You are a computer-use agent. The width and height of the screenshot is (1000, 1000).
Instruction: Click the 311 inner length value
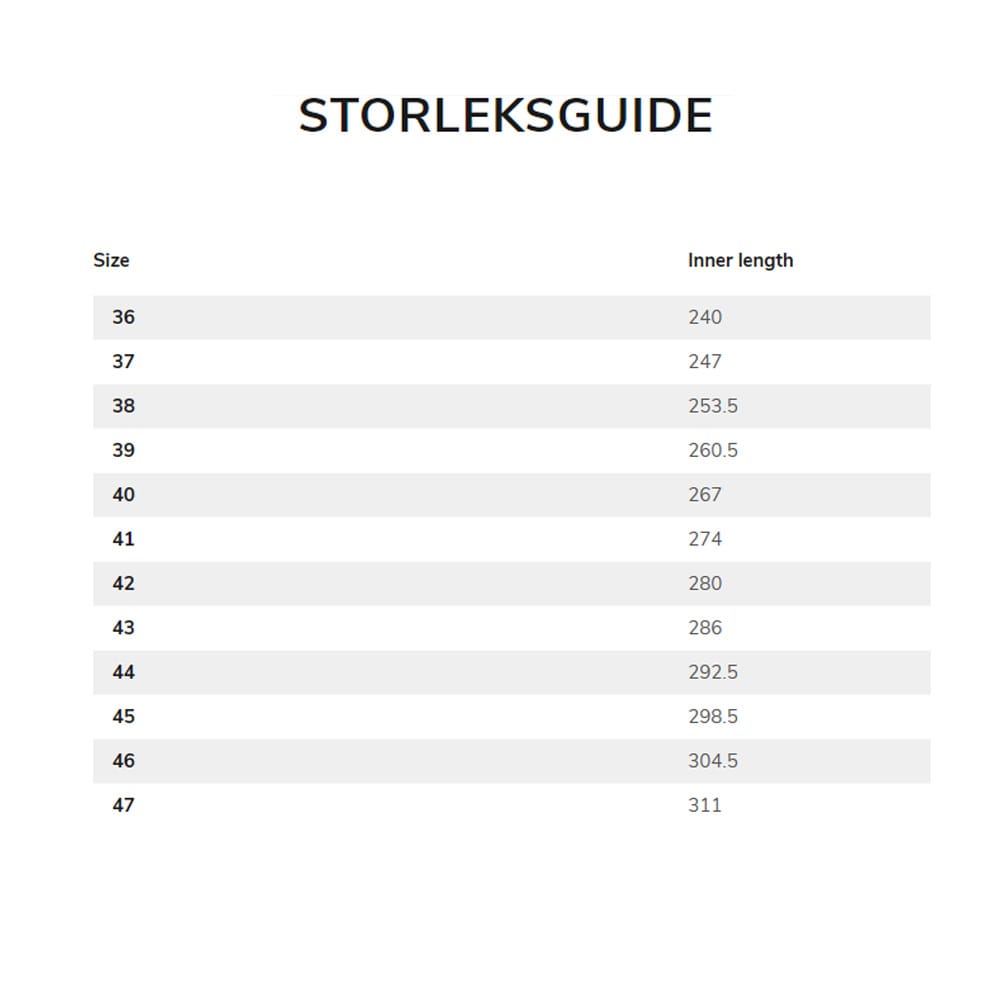pyautogui.click(x=705, y=805)
